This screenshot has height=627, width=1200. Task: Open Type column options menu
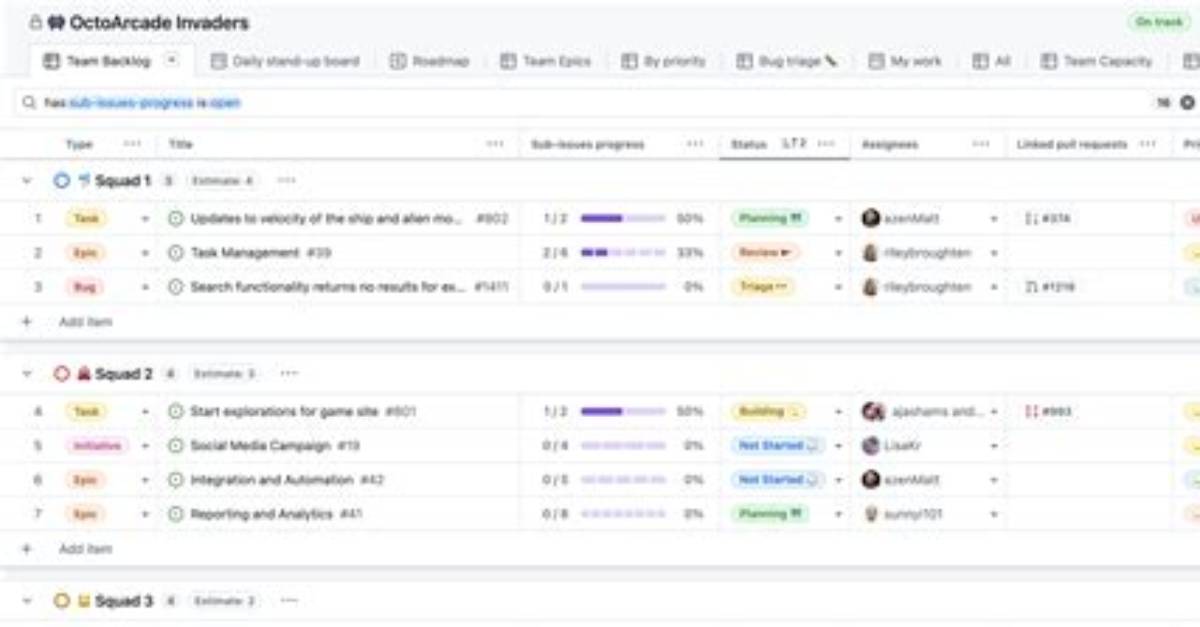click(133, 144)
